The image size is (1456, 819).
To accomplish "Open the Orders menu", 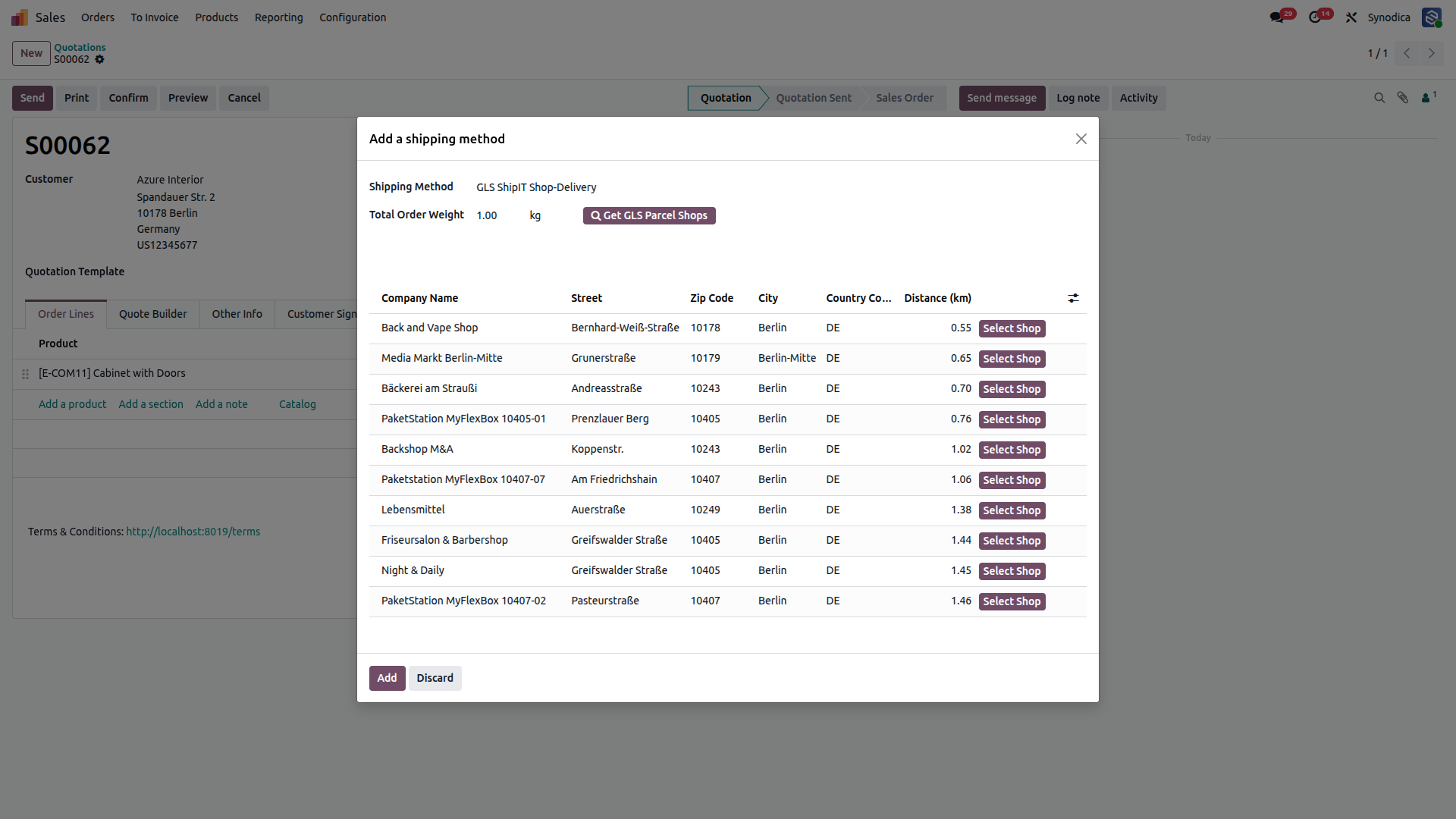I will [x=98, y=17].
